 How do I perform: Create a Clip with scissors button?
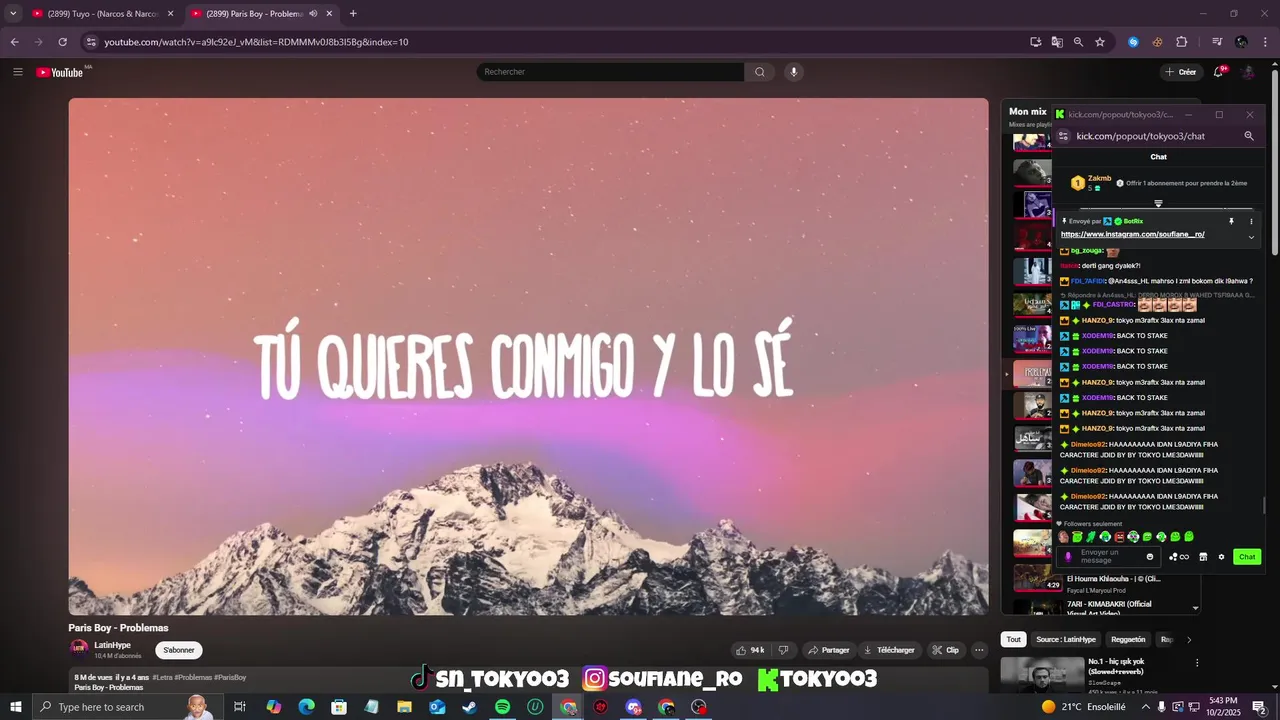946,650
